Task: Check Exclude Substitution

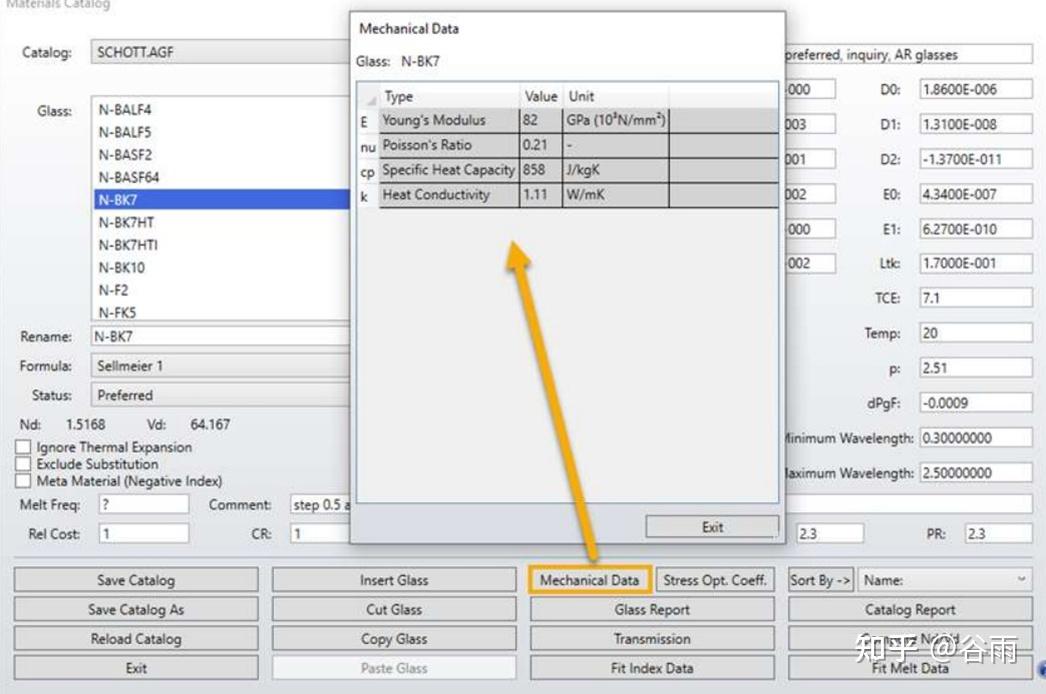Action: pos(21,463)
